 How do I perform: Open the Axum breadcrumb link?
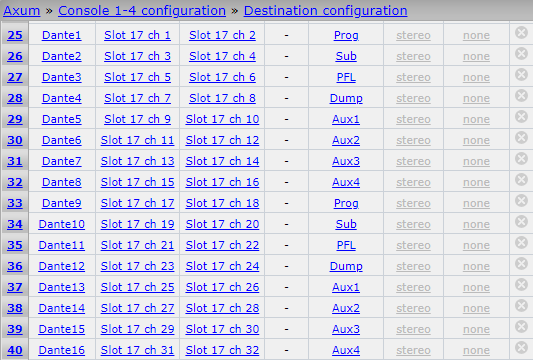pos(22,11)
